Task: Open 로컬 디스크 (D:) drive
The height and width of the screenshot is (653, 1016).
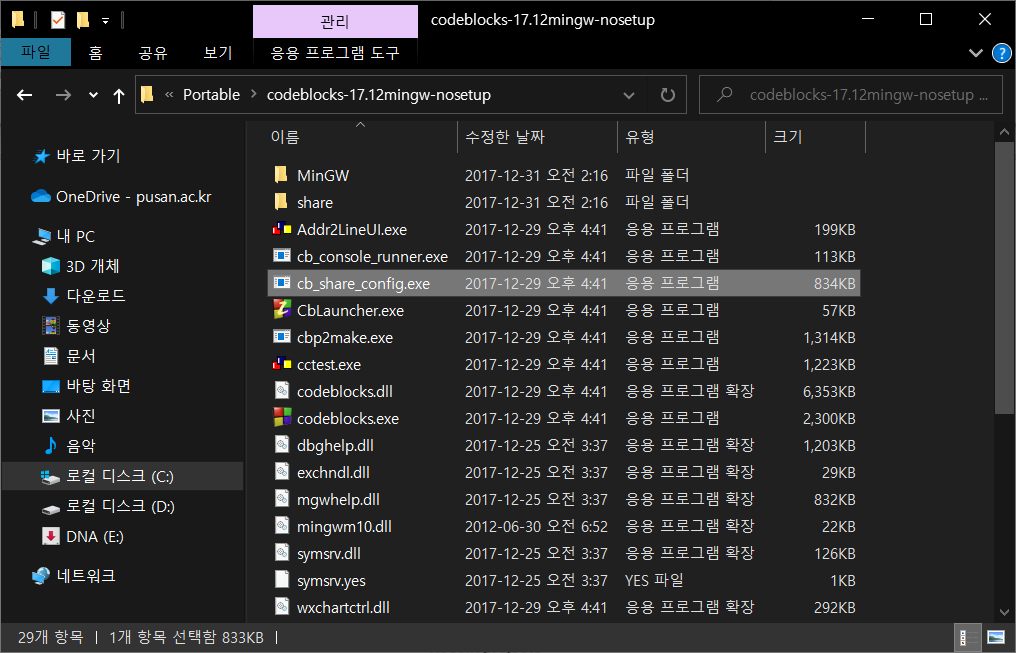Action: [x=108, y=506]
